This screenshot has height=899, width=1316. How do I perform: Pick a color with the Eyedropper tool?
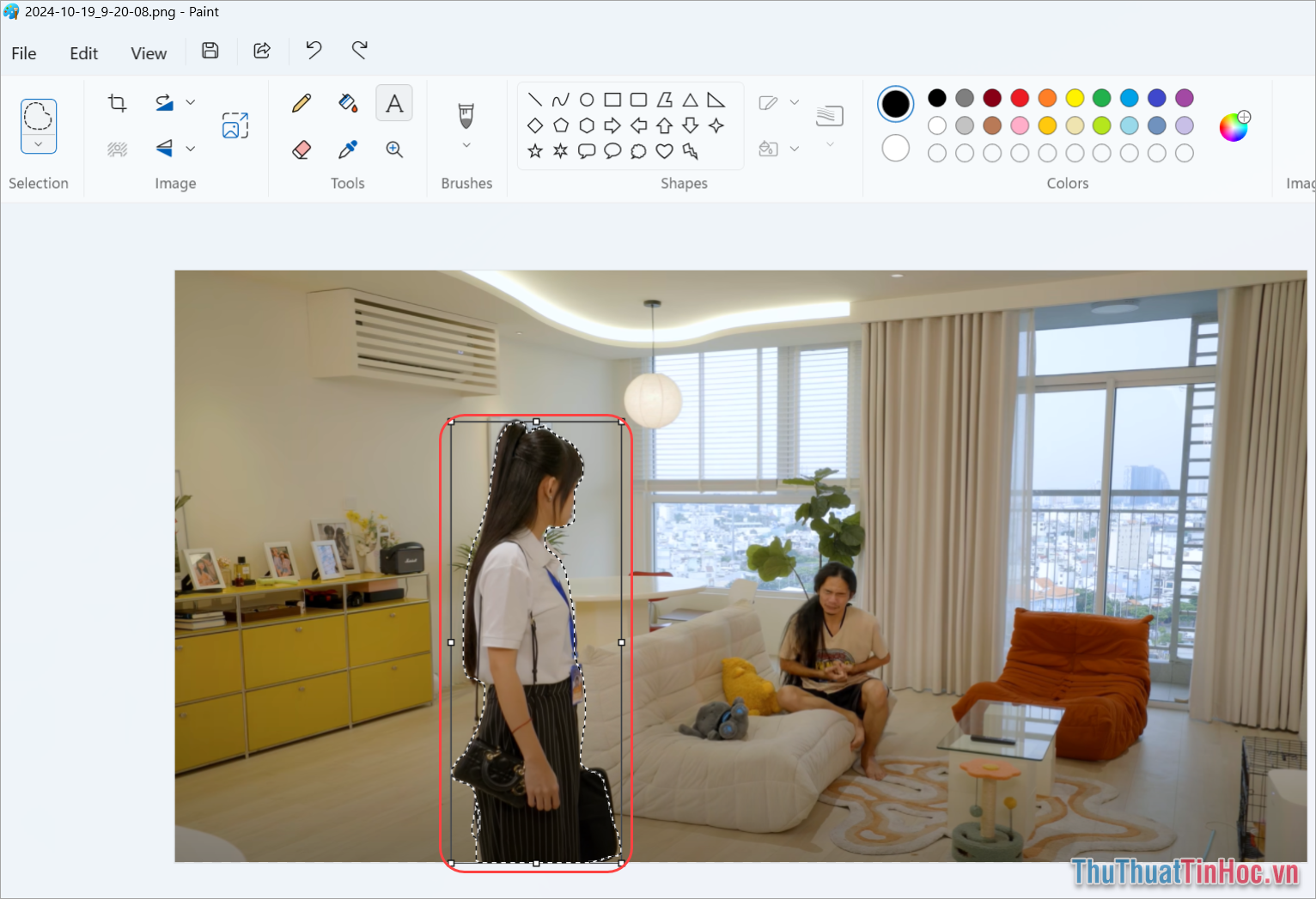(348, 149)
